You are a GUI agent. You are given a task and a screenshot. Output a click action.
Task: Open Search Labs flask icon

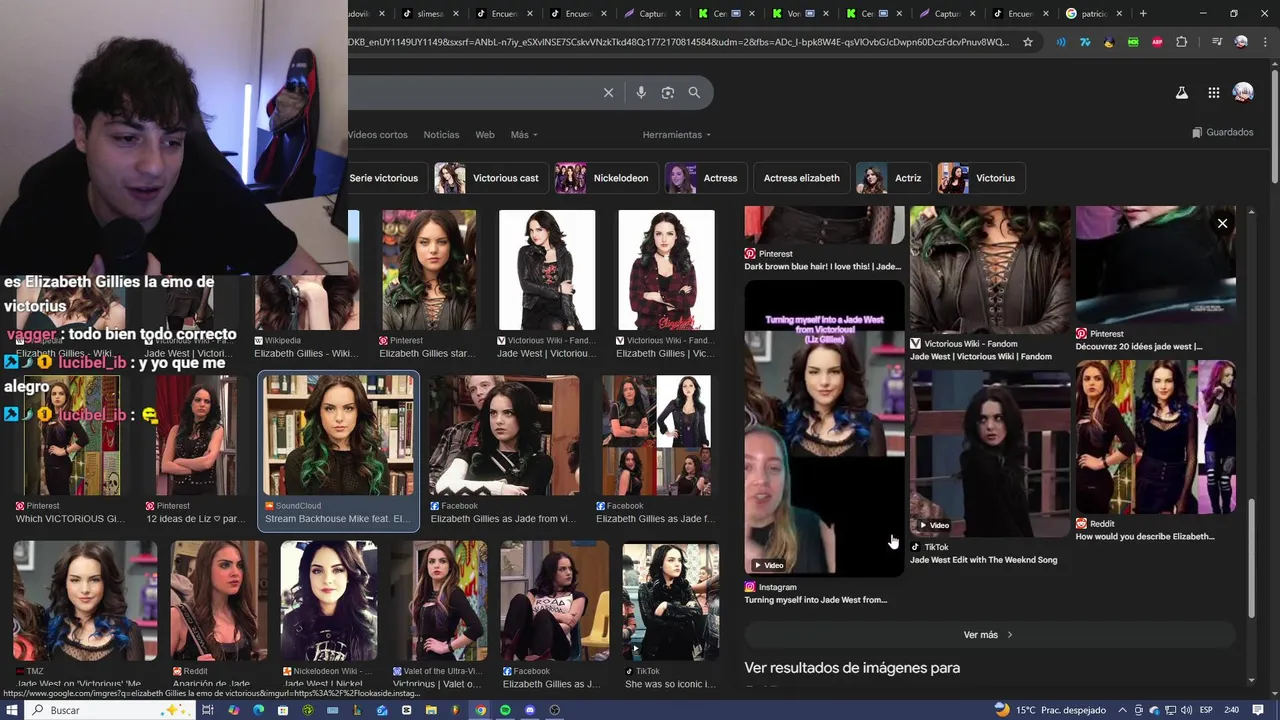(x=1181, y=93)
